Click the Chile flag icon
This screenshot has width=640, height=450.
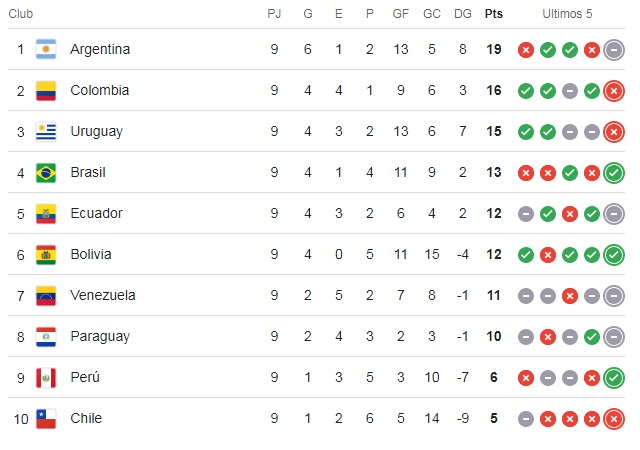point(46,418)
